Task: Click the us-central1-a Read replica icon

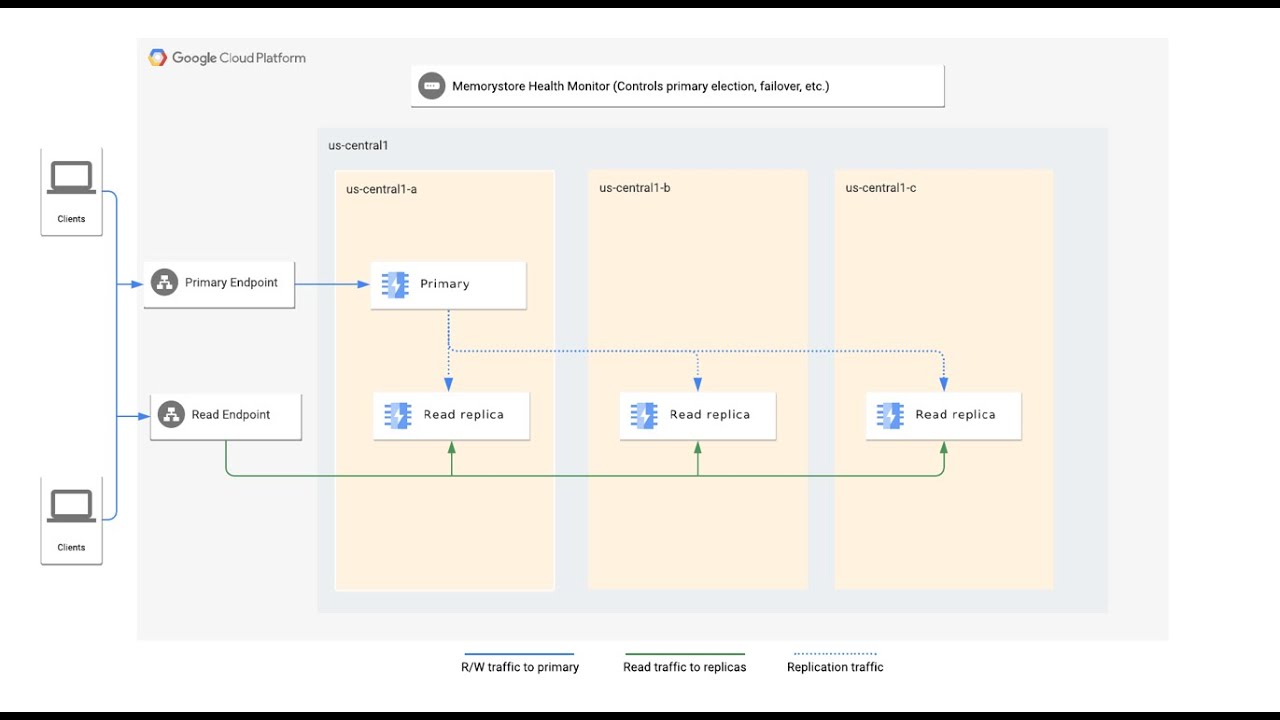Action: pyautogui.click(x=398, y=415)
